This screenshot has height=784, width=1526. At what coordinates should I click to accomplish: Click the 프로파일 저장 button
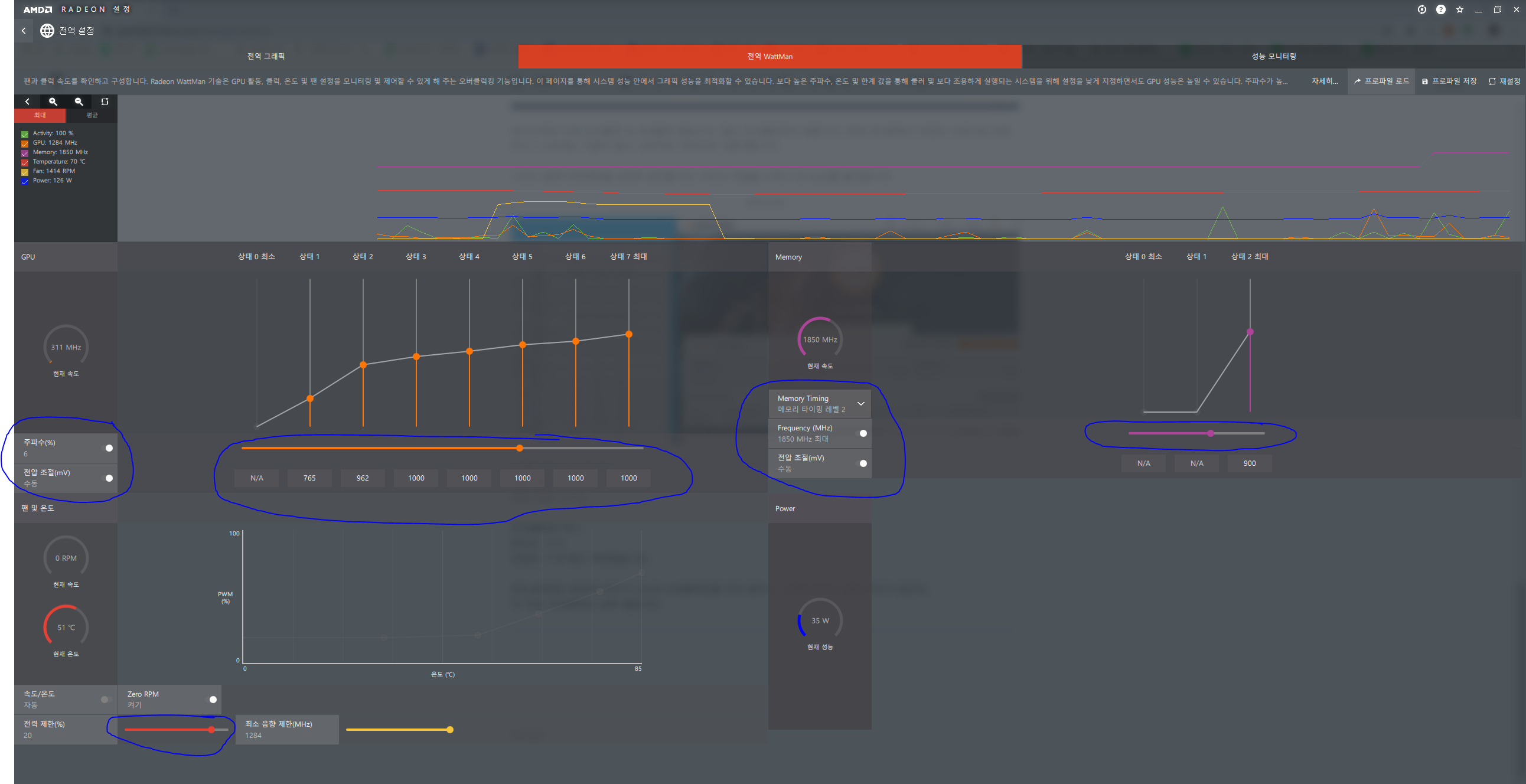point(1449,81)
